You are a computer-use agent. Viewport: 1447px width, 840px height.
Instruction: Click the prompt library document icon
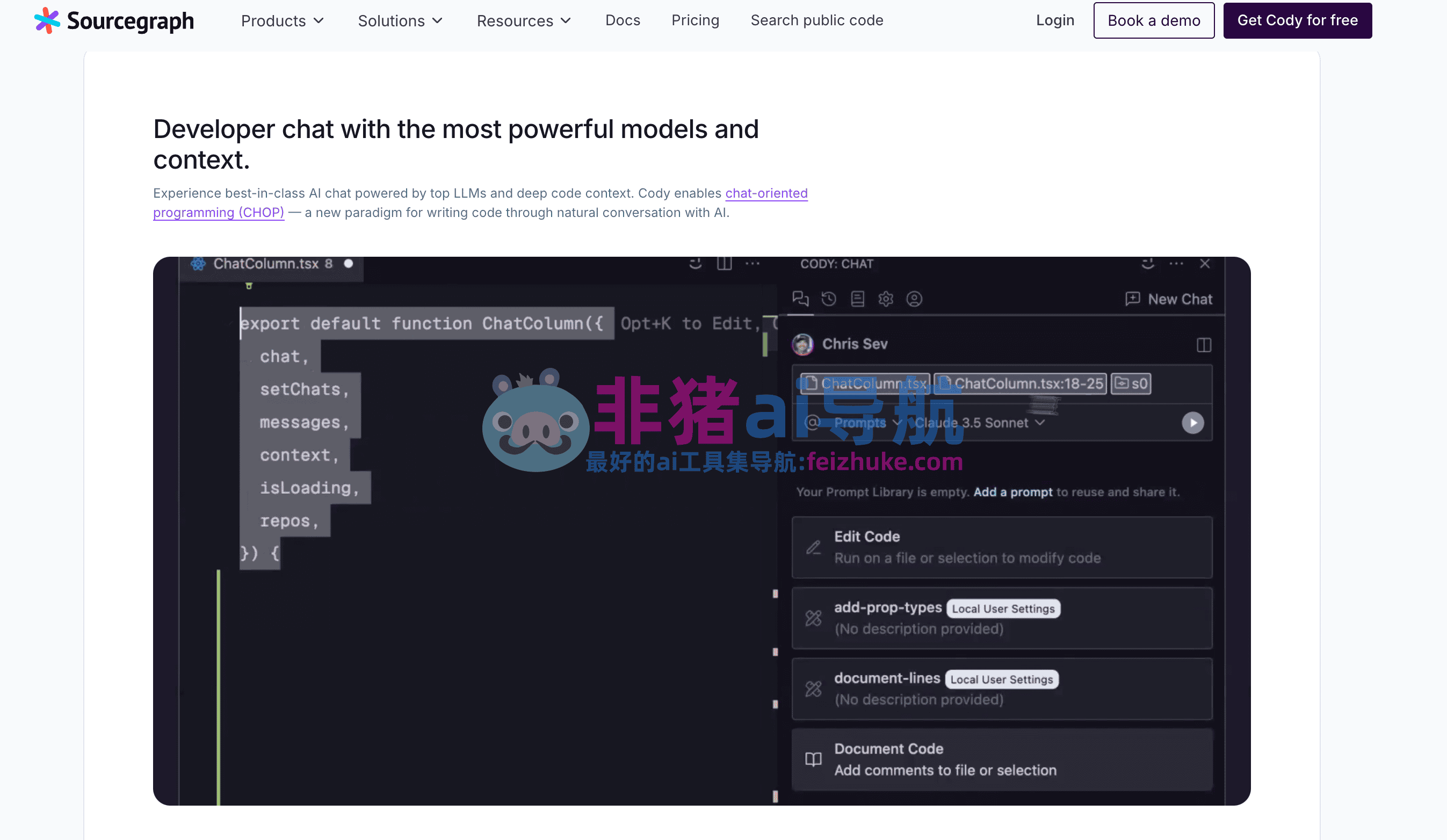tap(857, 299)
